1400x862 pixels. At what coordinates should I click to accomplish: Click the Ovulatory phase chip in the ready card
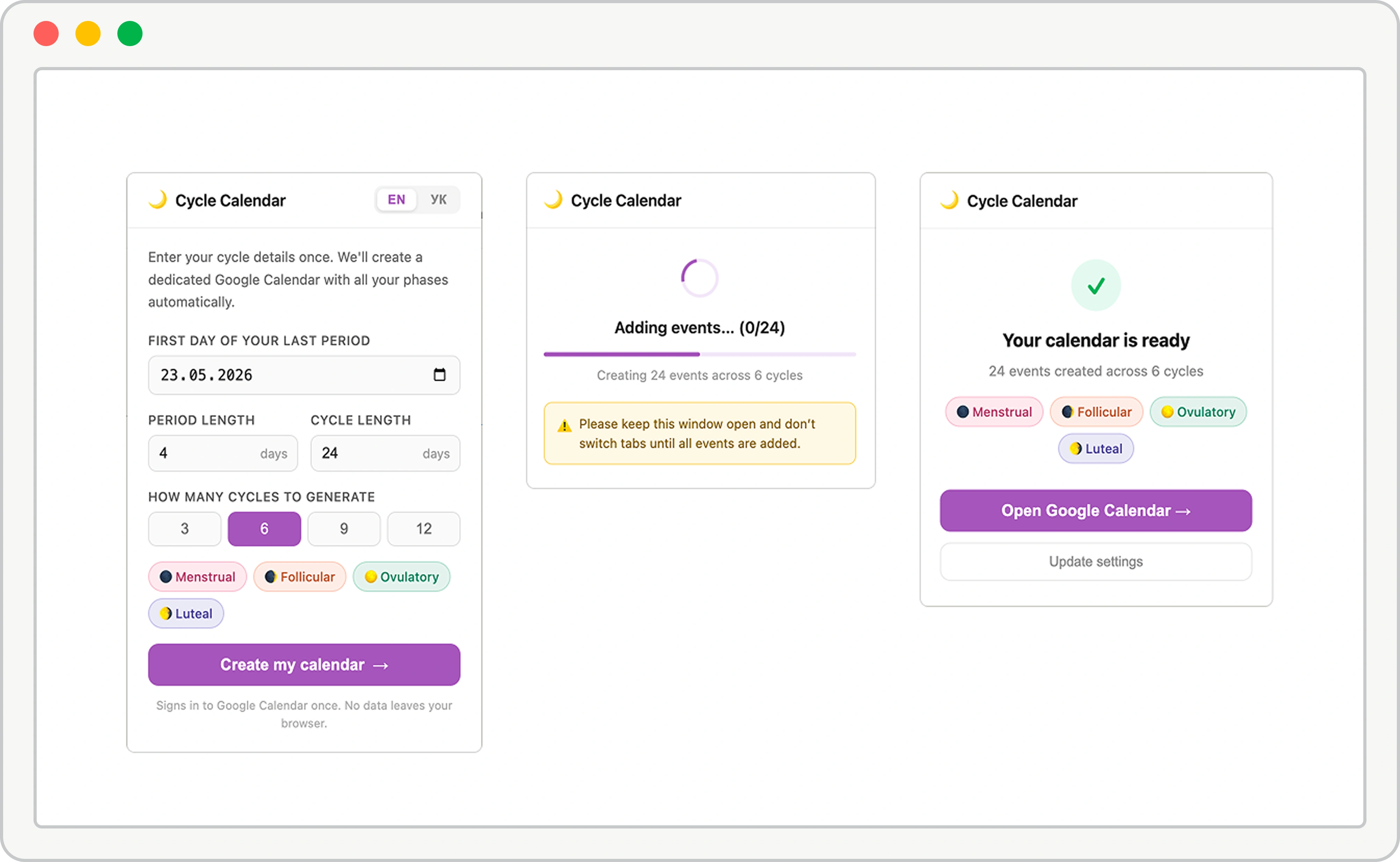coord(1198,412)
